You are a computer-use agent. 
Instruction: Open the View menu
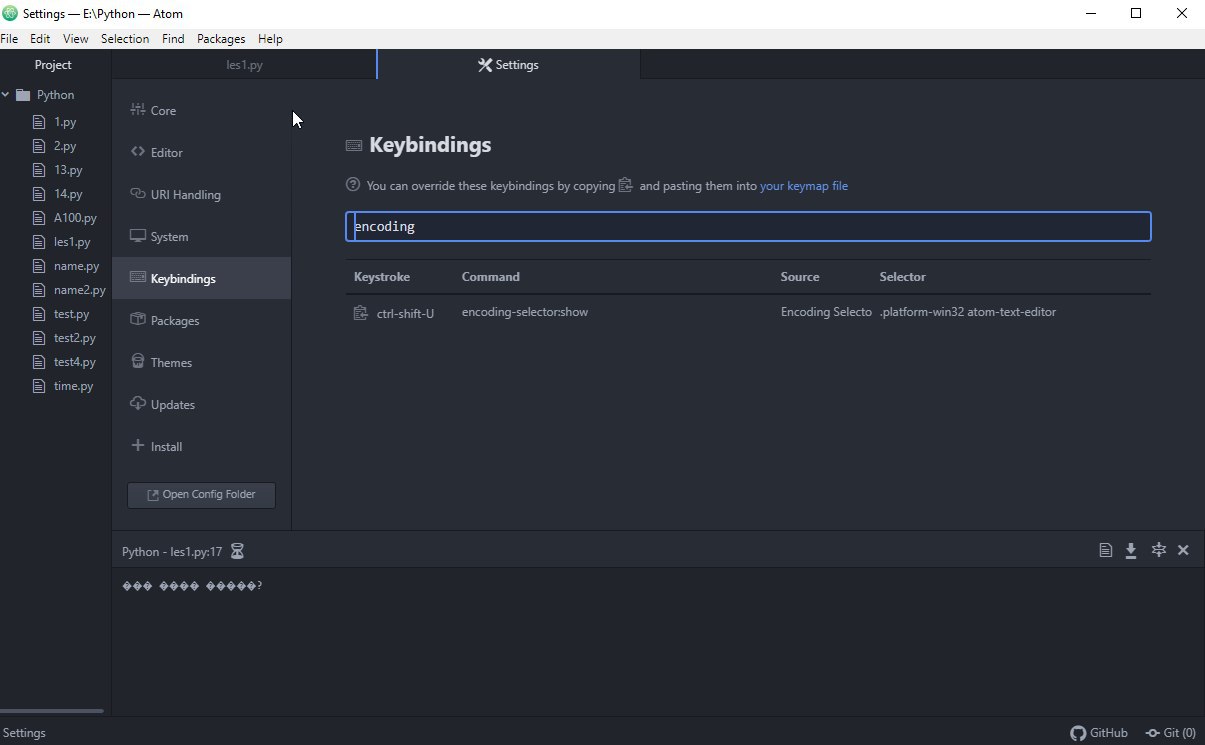click(x=76, y=39)
